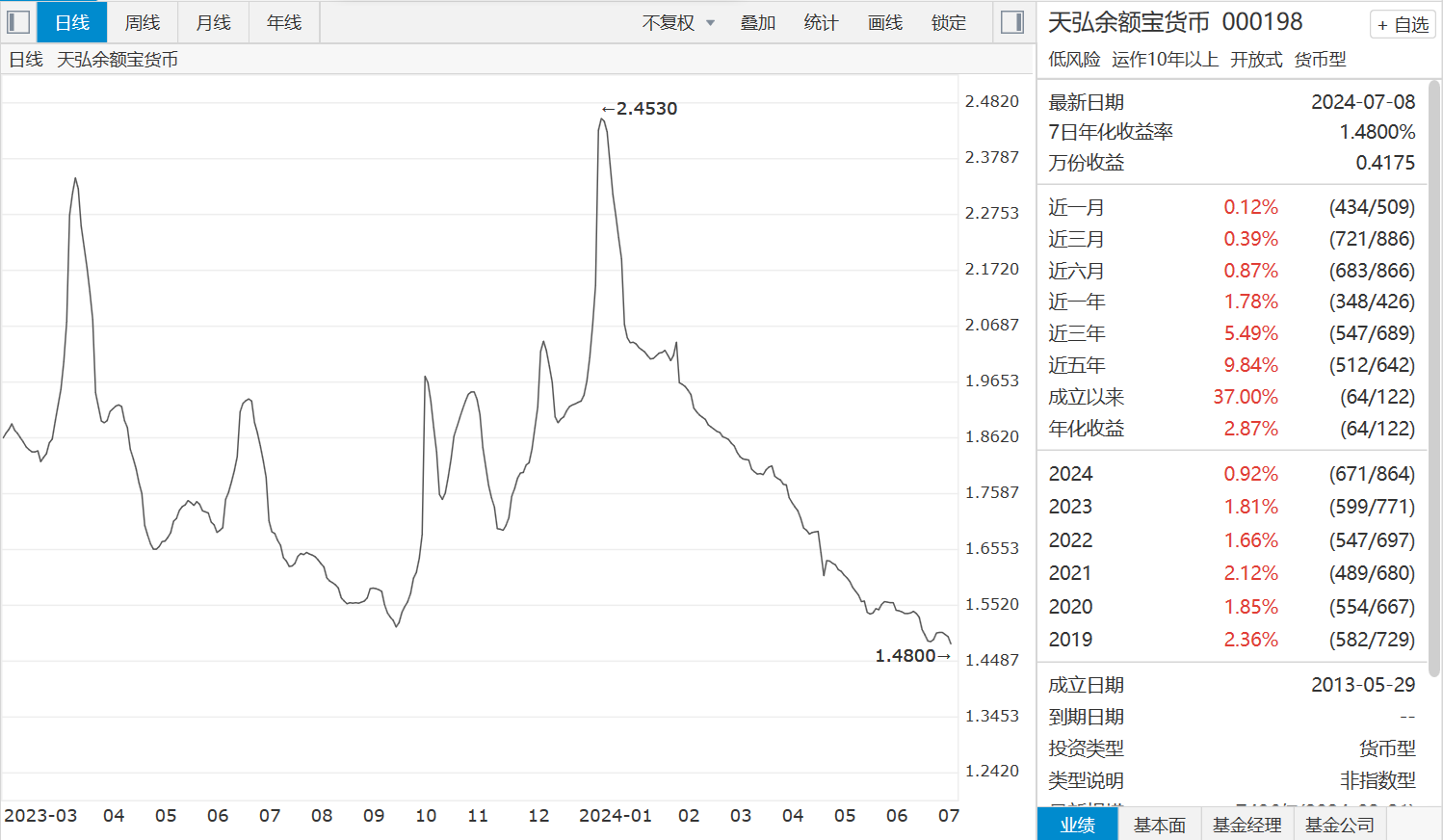This screenshot has width=1443, height=840.
Task: Click the 2020 yearly return 1.85%
Action: coord(1250,607)
